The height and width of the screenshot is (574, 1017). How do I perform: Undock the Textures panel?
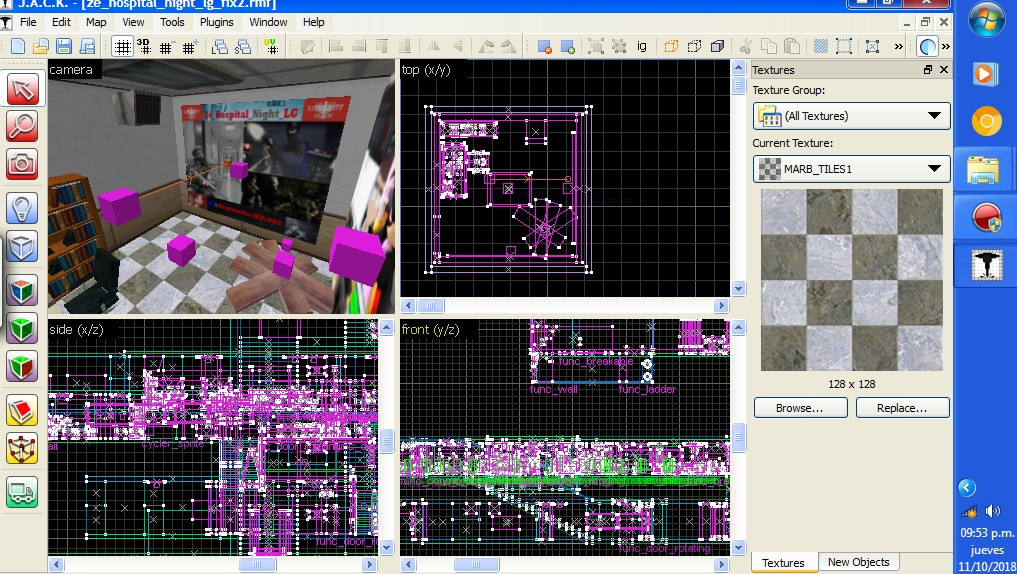tap(928, 69)
